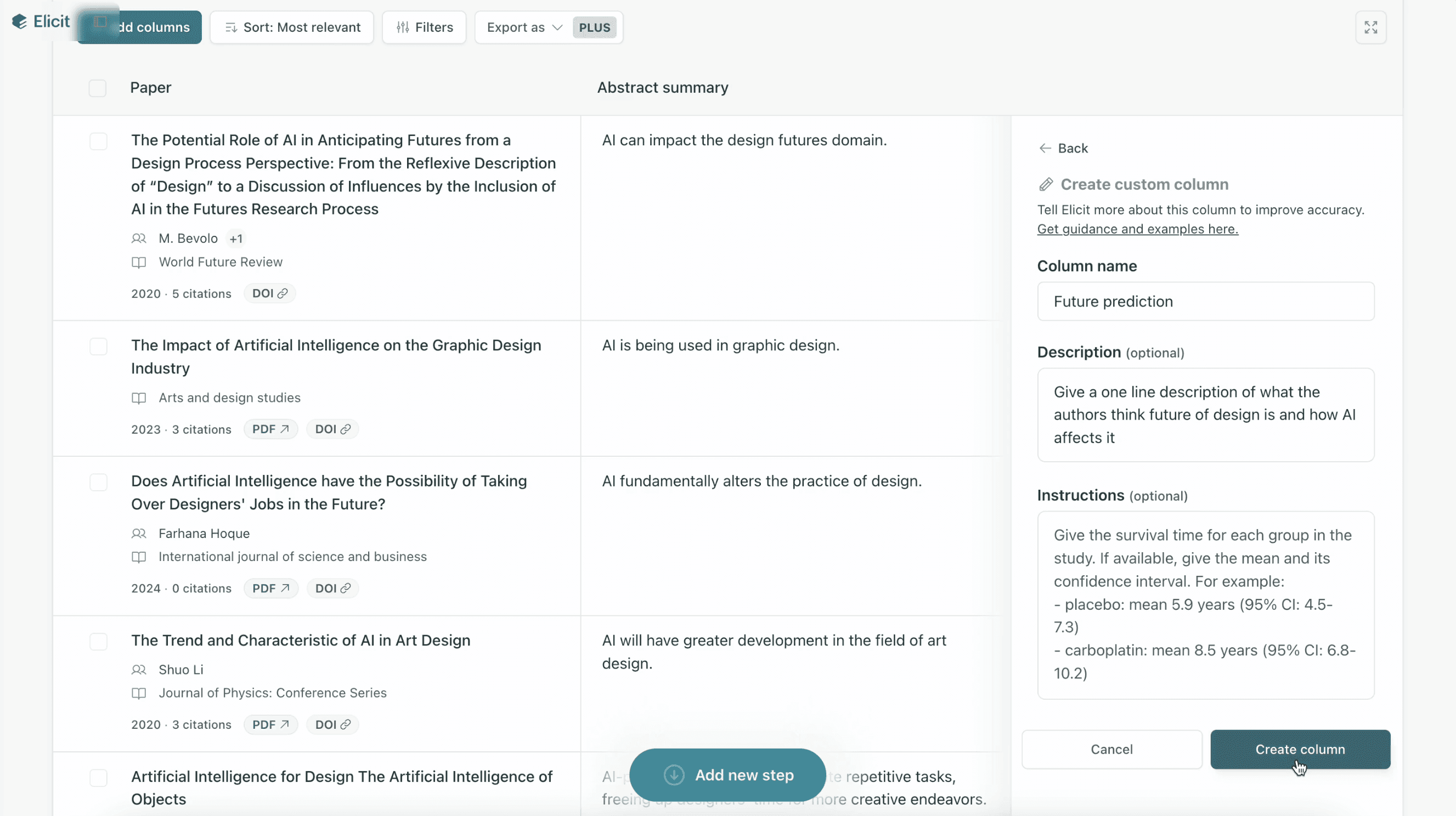Expand the +1 badge to show more authors
Image resolution: width=1456 pixels, height=816 pixels.
[x=236, y=239]
